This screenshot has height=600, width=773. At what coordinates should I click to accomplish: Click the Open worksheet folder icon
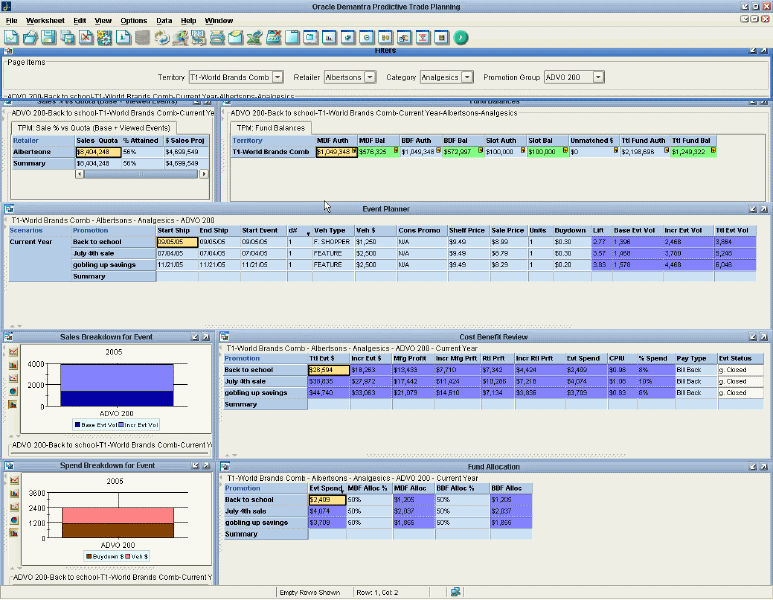[x=30, y=38]
